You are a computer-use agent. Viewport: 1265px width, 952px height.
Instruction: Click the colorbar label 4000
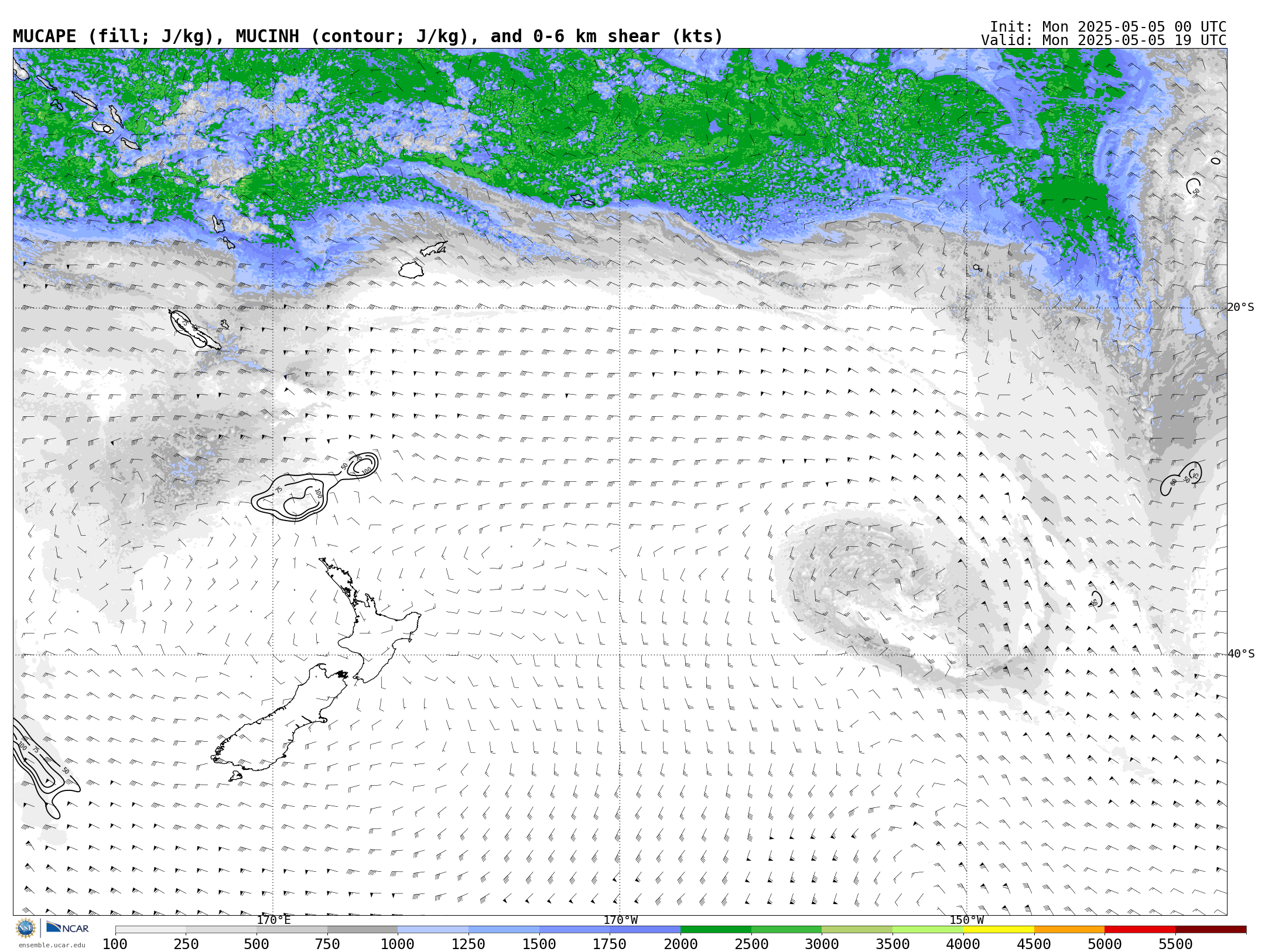(x=963, y=944)
